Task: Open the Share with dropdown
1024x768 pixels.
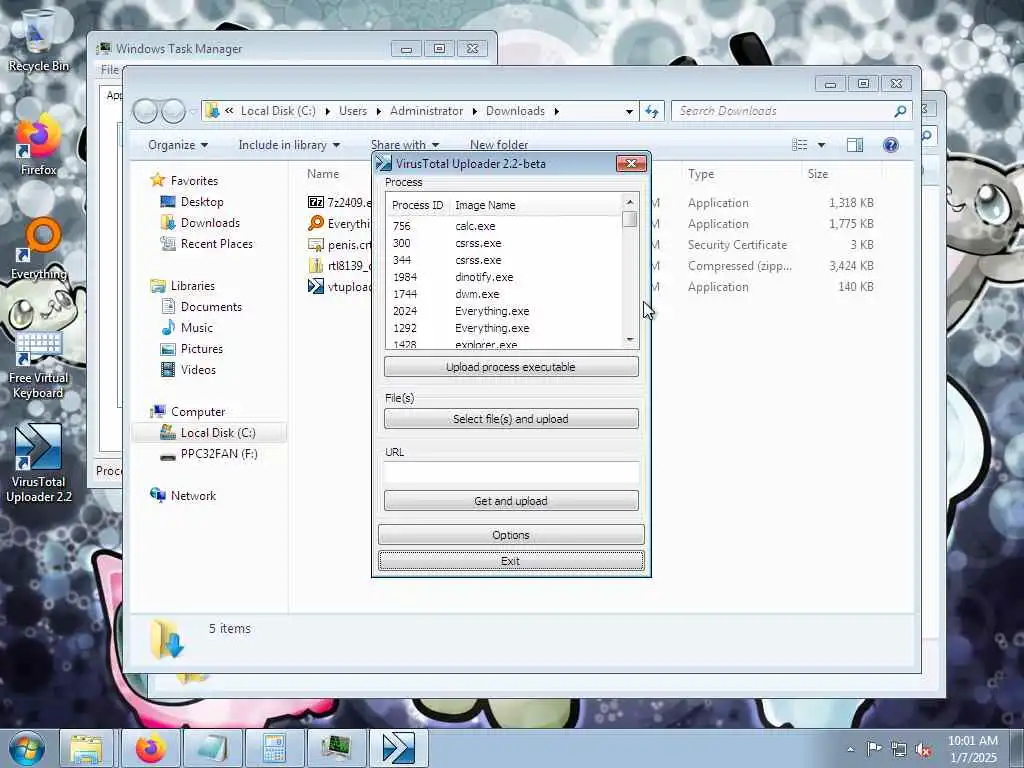Action: [x=405, y=145]
